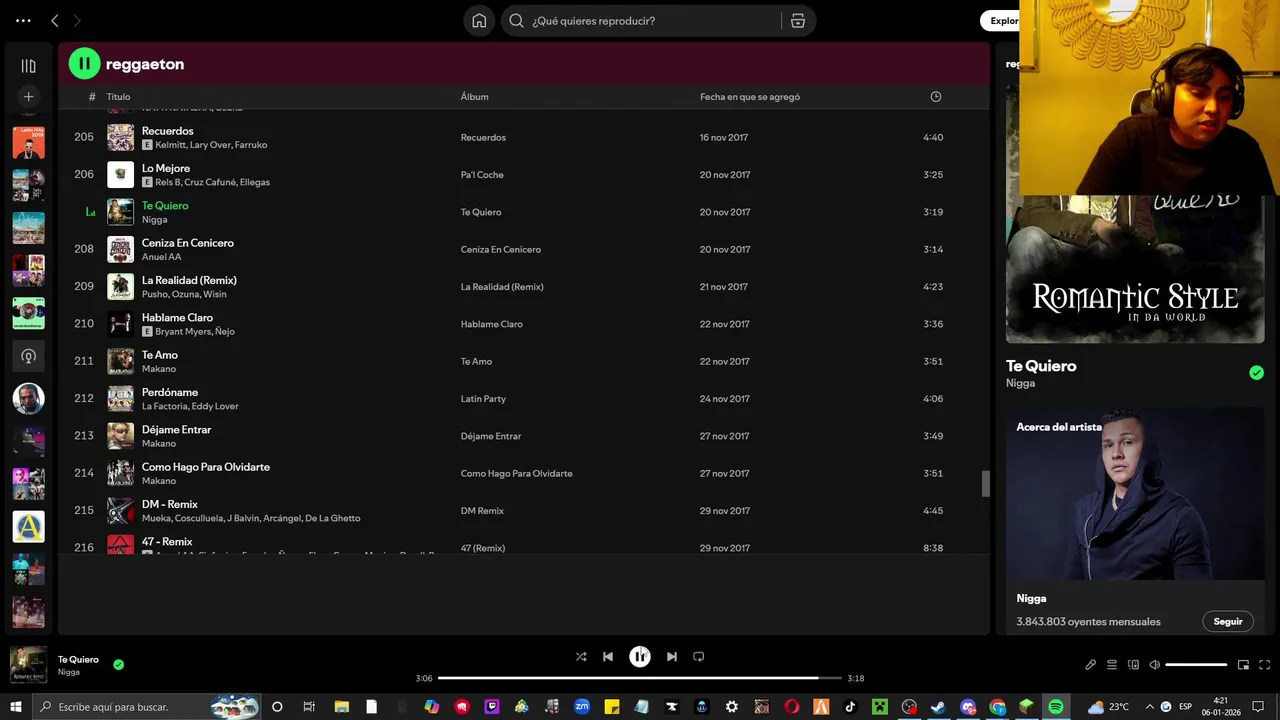Open the Browse icon in the search bar
The width and height of the screenshot is (1280, 720).
pyautogui.click(x=798, y=21)
